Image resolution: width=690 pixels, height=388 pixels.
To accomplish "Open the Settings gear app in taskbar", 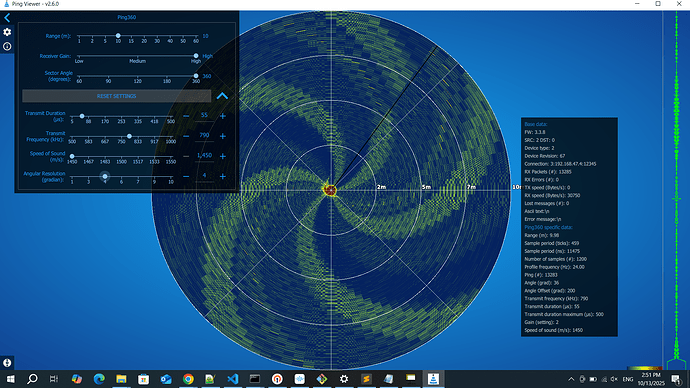I will click(x=344, y=379).
